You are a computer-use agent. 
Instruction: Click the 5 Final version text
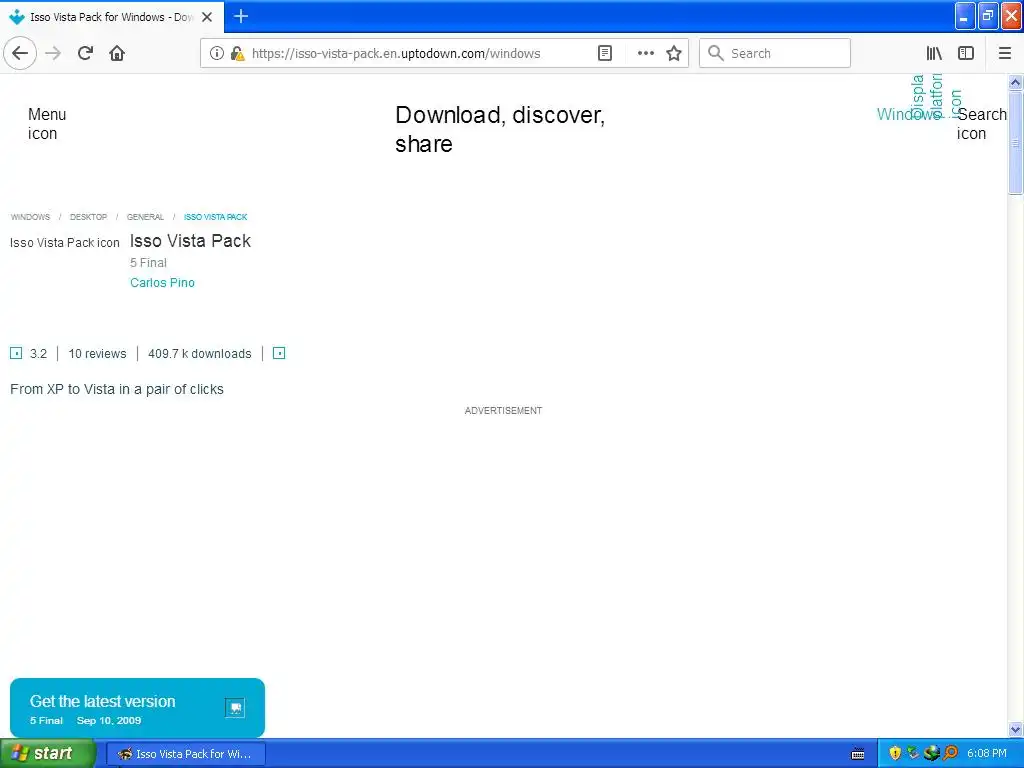pyautogui.click(x=148, y=263)
